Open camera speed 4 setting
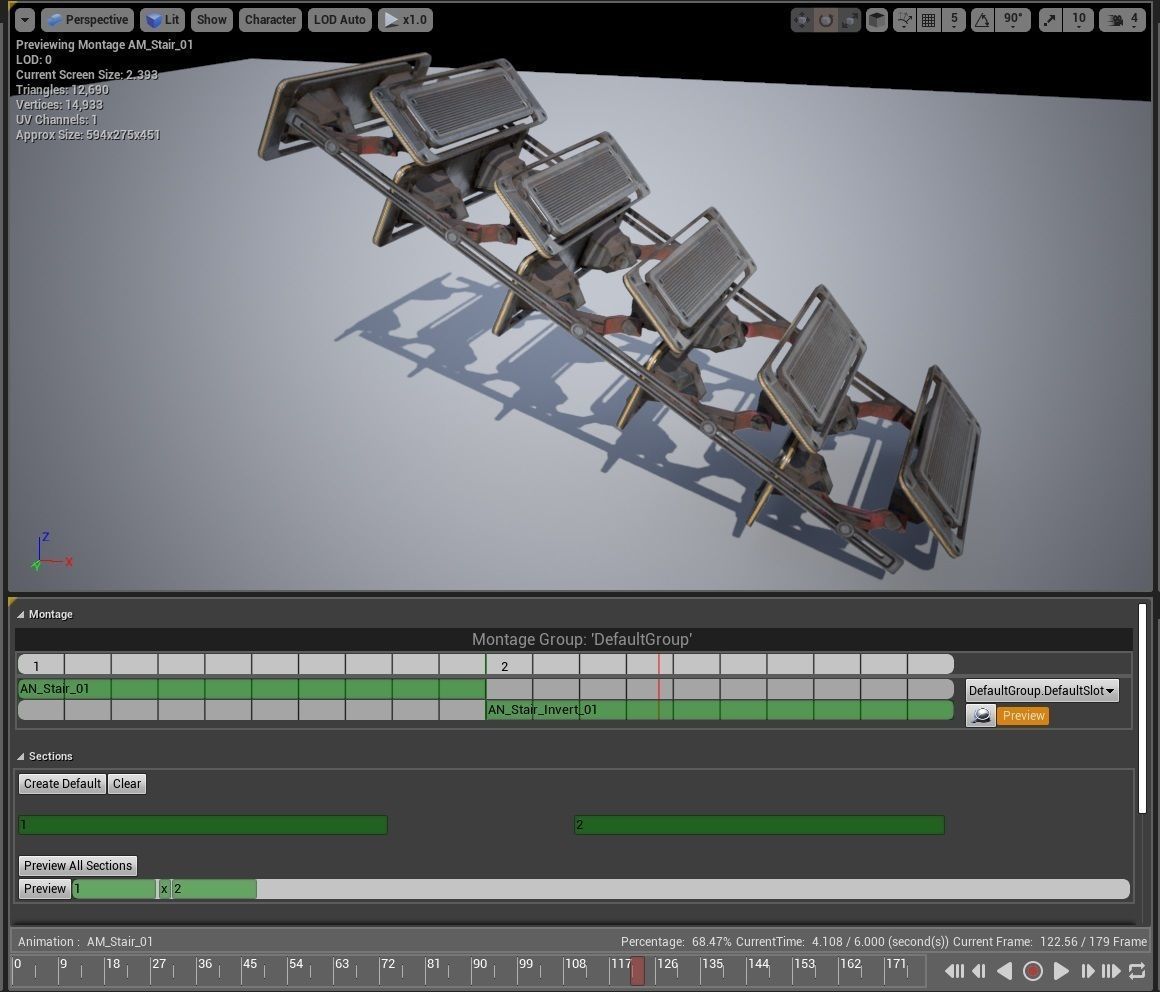This screenshot has width=1160, height=992. [1122, 20]
